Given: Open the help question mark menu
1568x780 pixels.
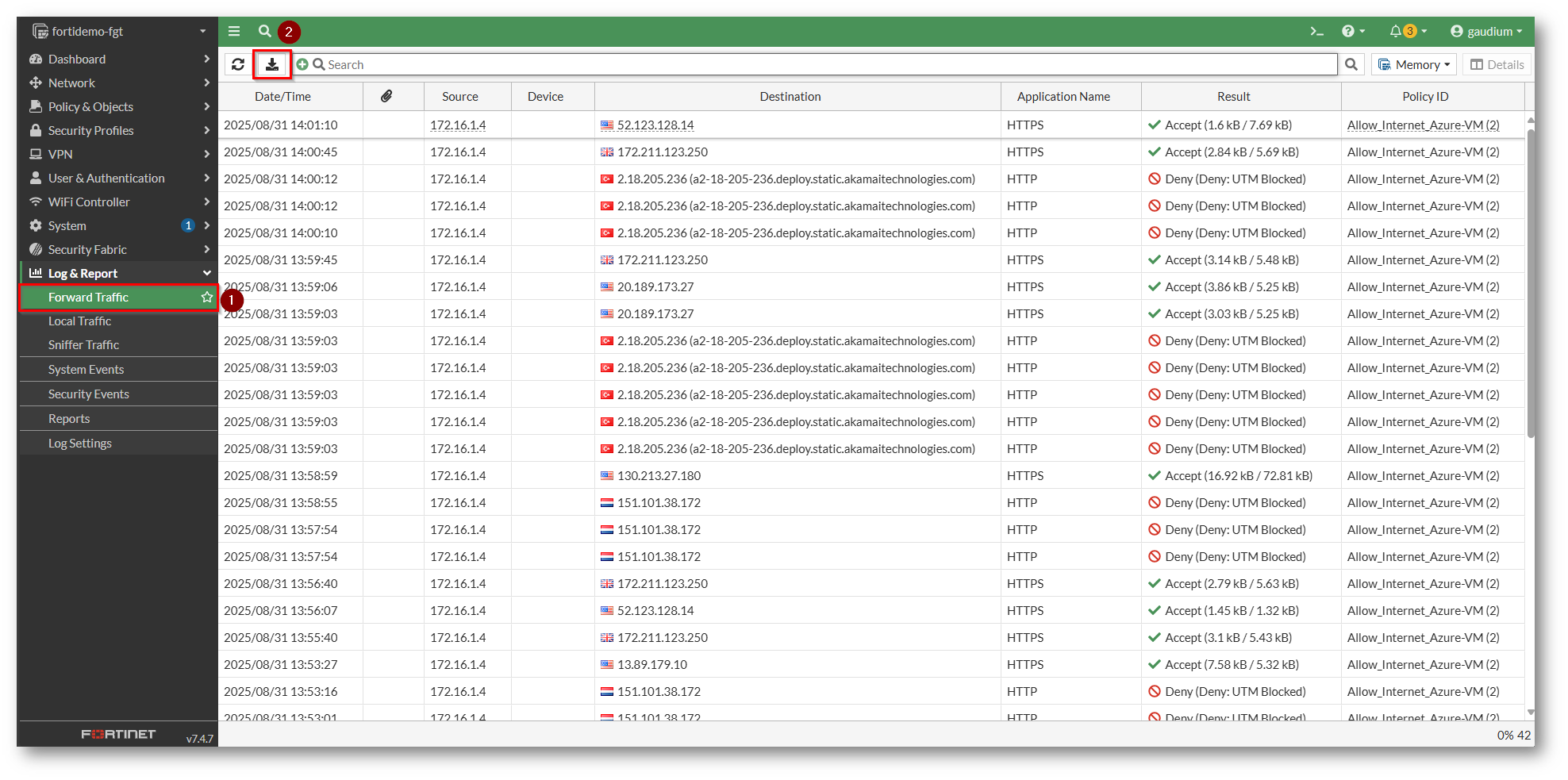Looking at the screenshot, I should 1351,32.
